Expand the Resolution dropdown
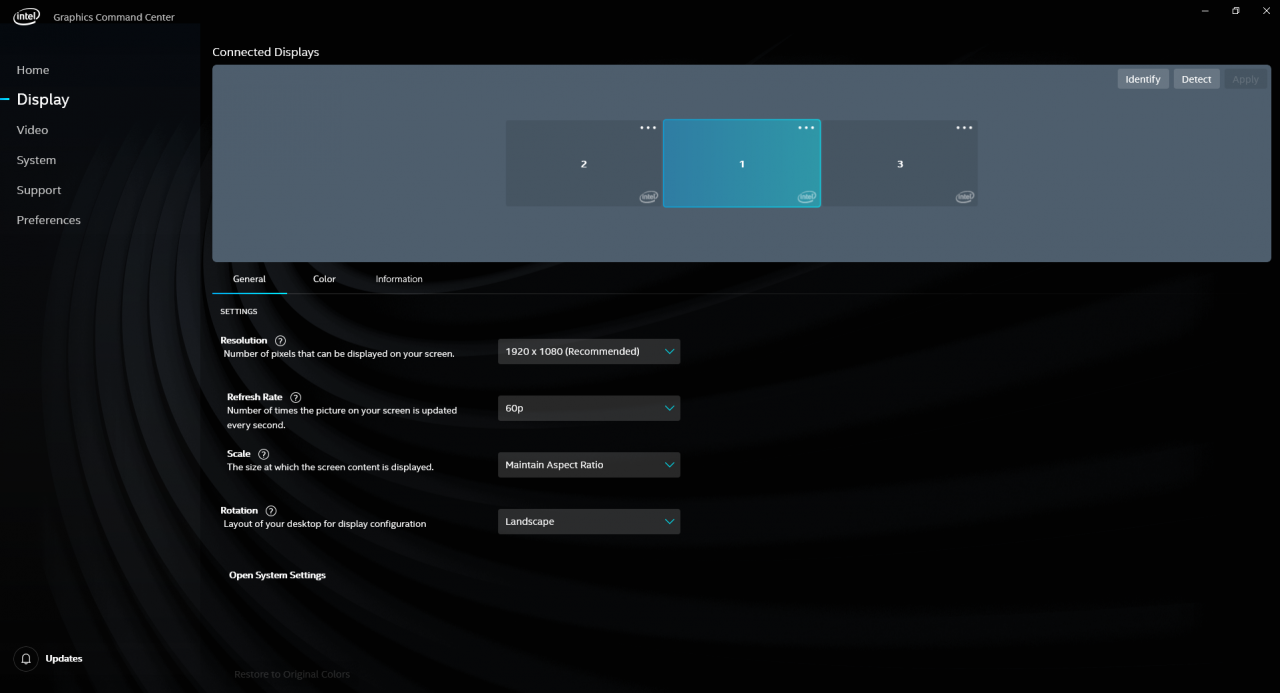Image resolution: width=1280 pixels, height=693 pixels. click(589, 351)
